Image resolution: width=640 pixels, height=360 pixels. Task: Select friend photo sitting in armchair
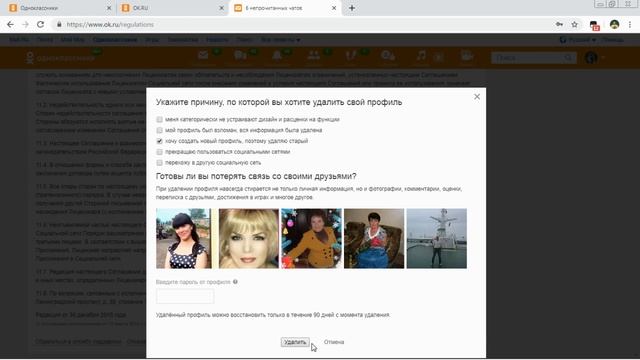pyautogui.click(x=374, y=238)
